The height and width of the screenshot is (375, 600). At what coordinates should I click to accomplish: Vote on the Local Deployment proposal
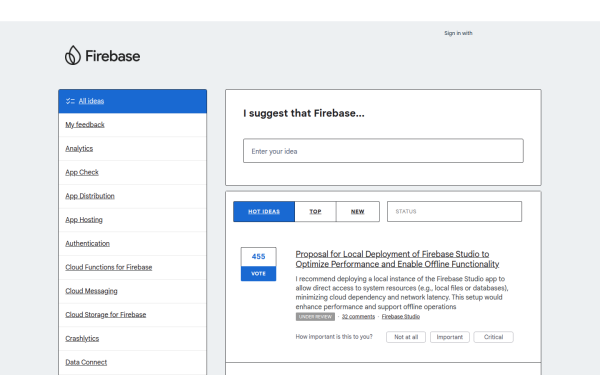point(258,274)
